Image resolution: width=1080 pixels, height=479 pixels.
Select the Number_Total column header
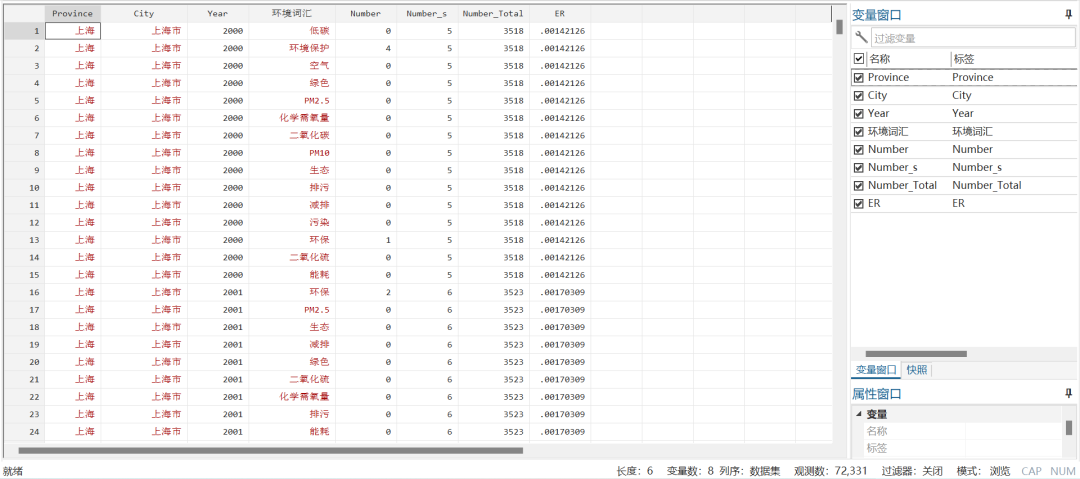tap(493, 13)
